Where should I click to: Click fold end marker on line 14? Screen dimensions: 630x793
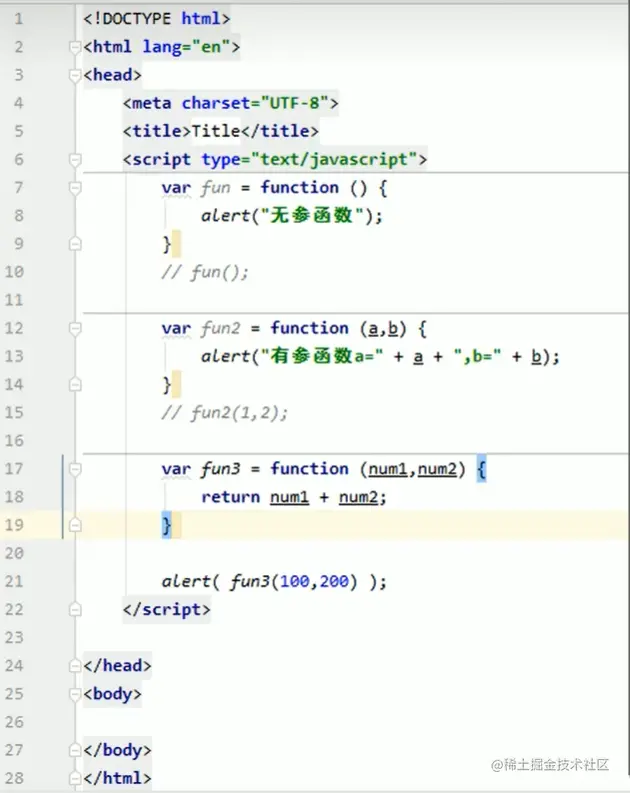(x=75, y=385)
